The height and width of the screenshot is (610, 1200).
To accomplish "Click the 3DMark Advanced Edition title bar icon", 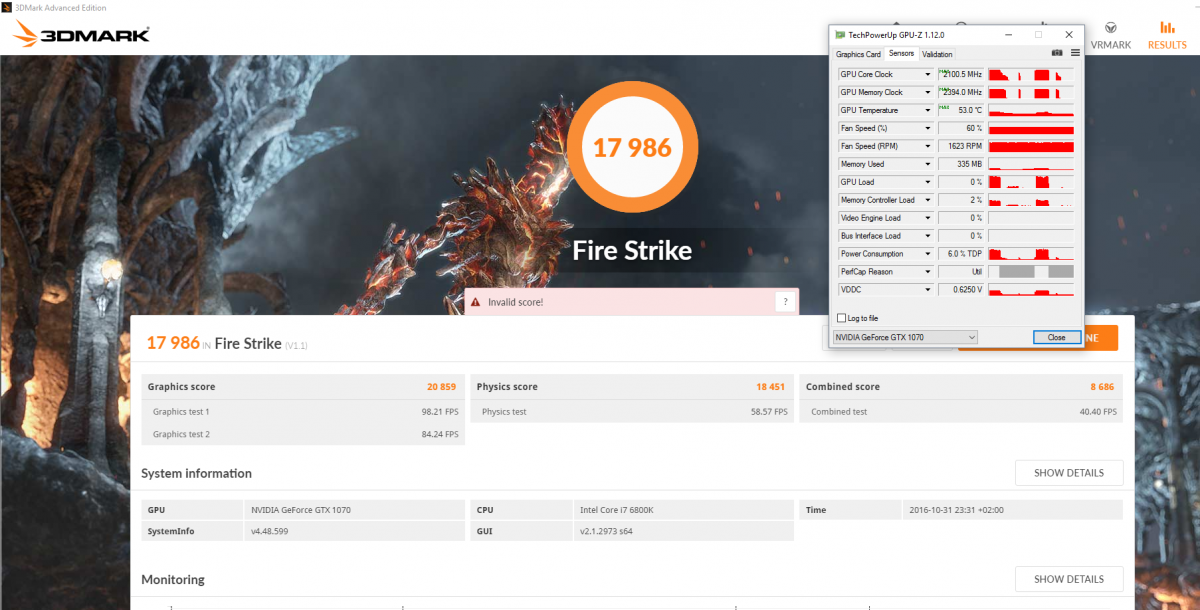I will [x=7, y=7].
